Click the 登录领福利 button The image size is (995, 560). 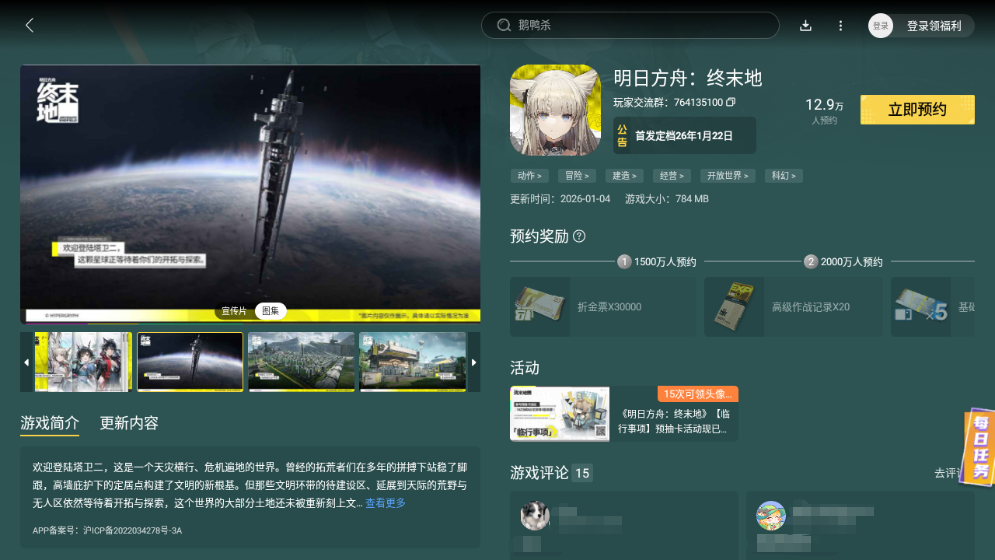tap(933, 26)
